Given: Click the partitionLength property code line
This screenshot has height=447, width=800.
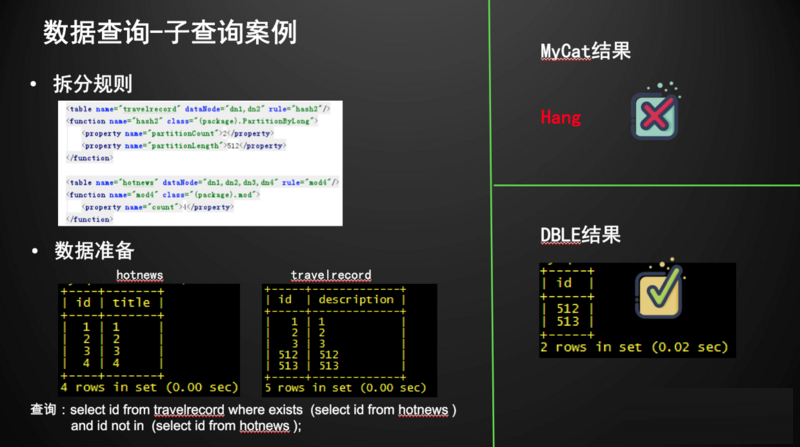Looking at the screenshot, I should click(x=184, y=145).
